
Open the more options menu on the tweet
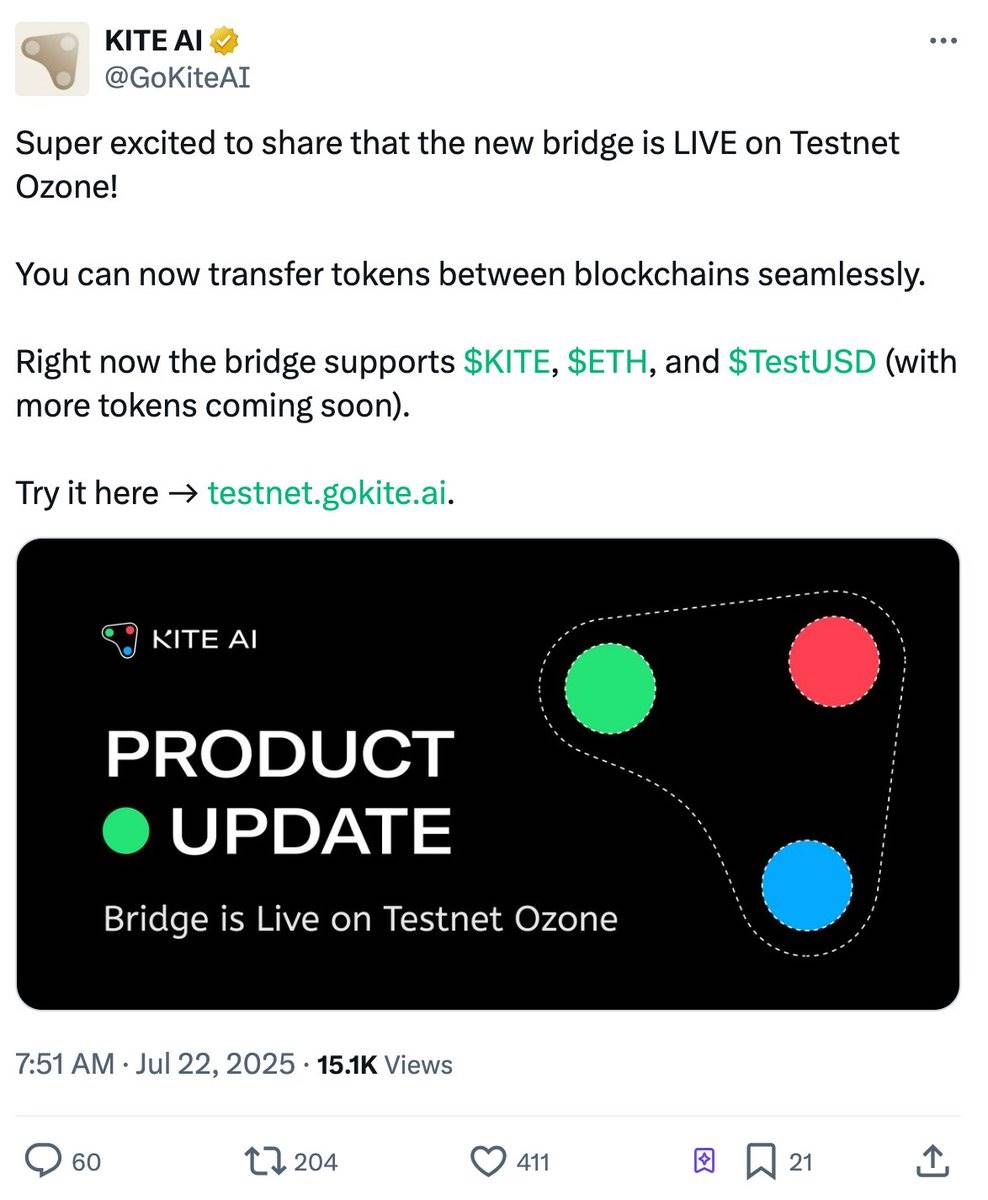(943, 38)
